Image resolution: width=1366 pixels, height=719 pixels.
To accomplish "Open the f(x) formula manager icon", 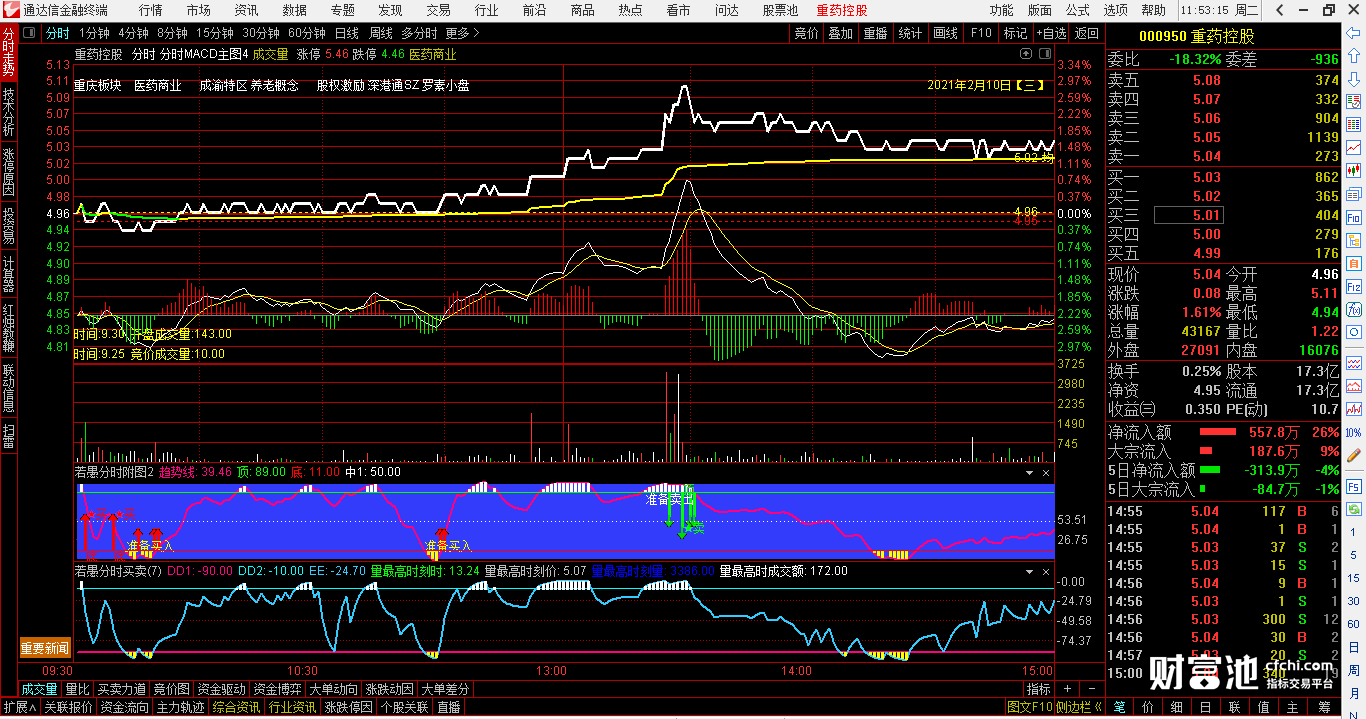I will pyautogui.click(x=1354, y=309).
